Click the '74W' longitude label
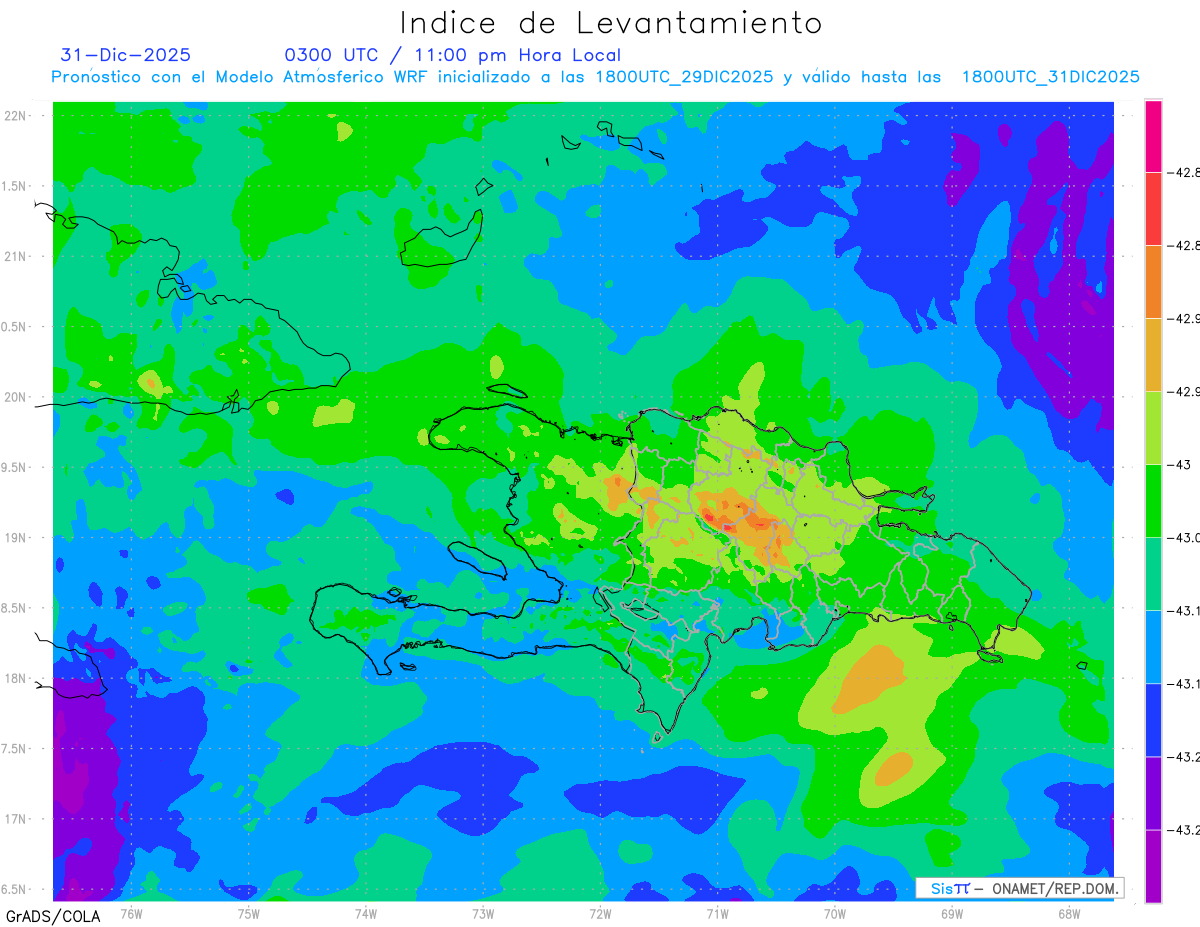Viewport: 1200px width, 927px height. pyautogui.click(x=366, y=914)
